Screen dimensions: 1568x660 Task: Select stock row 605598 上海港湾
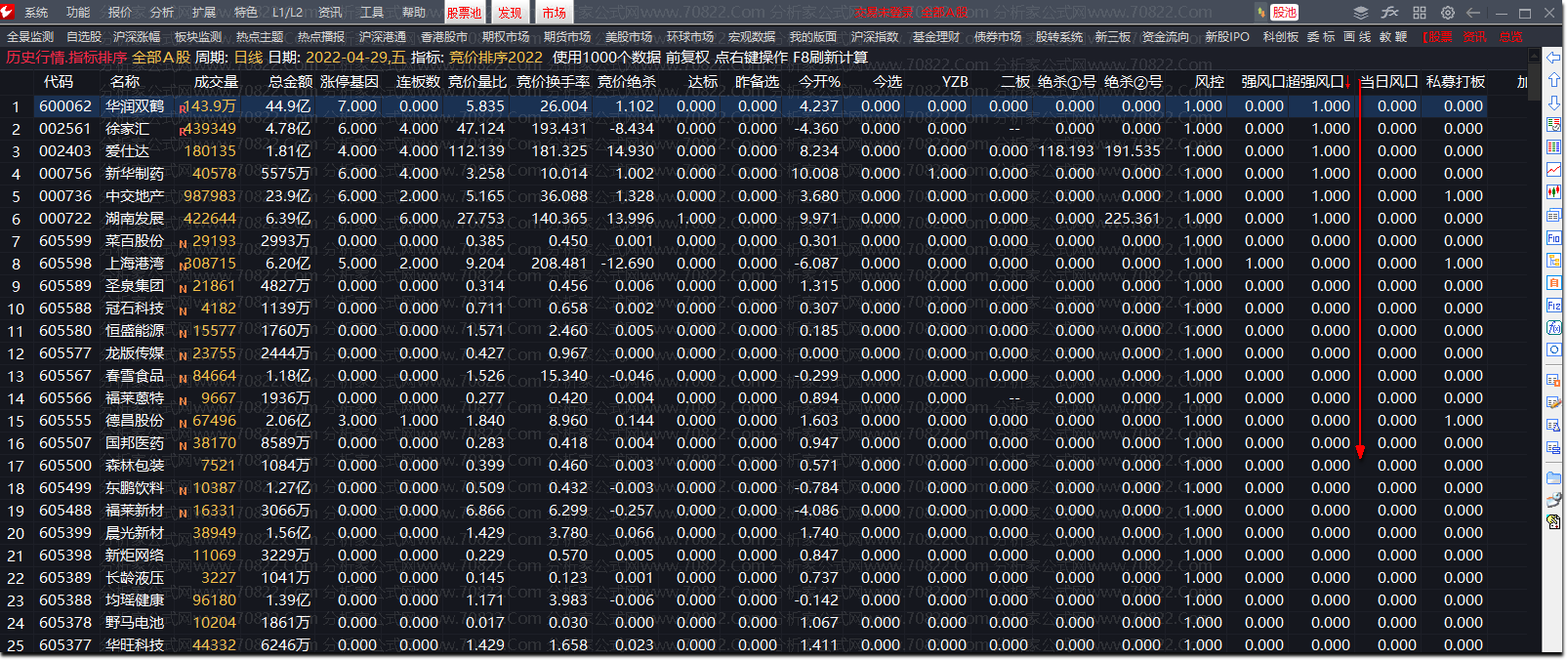click(762, 264)
